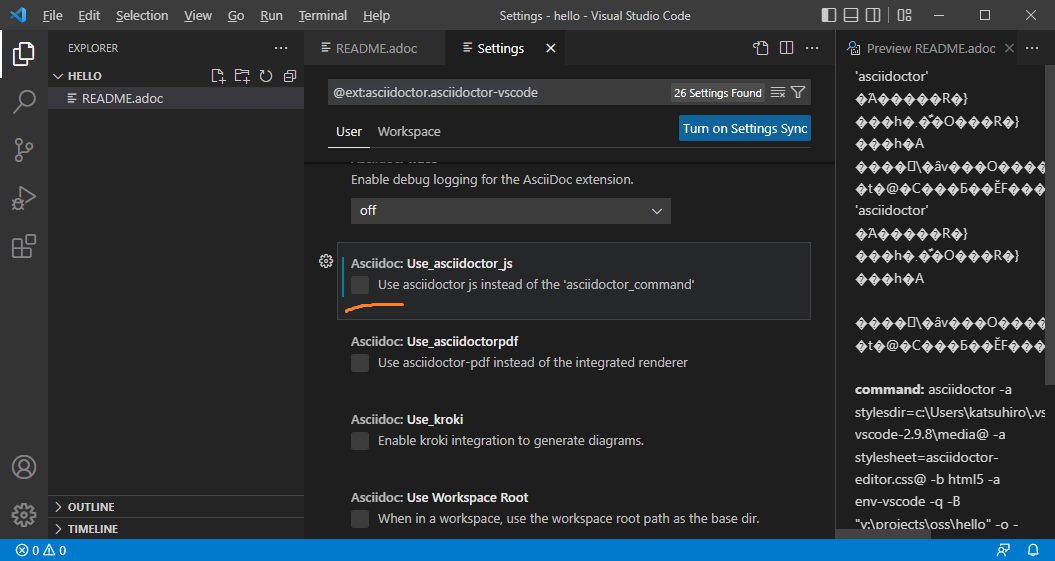Open the Edit menu

89,15
